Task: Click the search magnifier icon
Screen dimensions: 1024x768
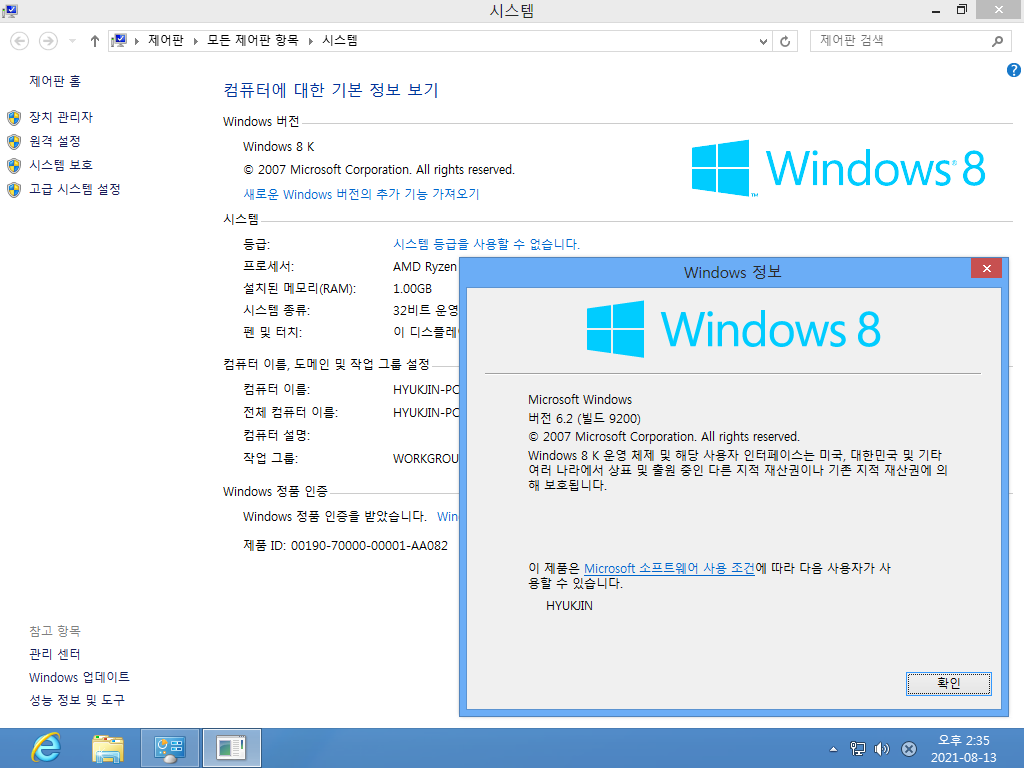Action: 997,41
